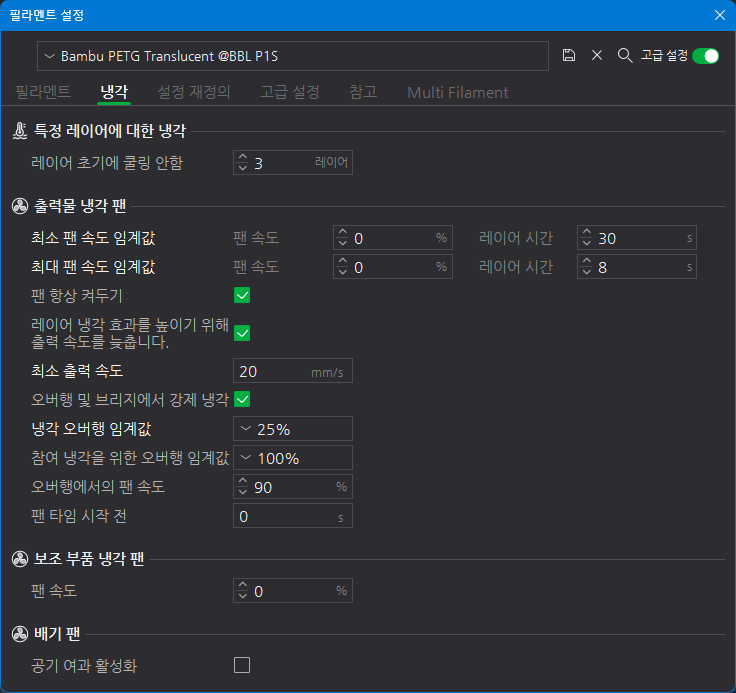Image resolution: width=736 pixels, height=693 pixels.
Task: Increase 최대 팬 속도 임계값 fan speed
Action: click(x=342, y=262)
